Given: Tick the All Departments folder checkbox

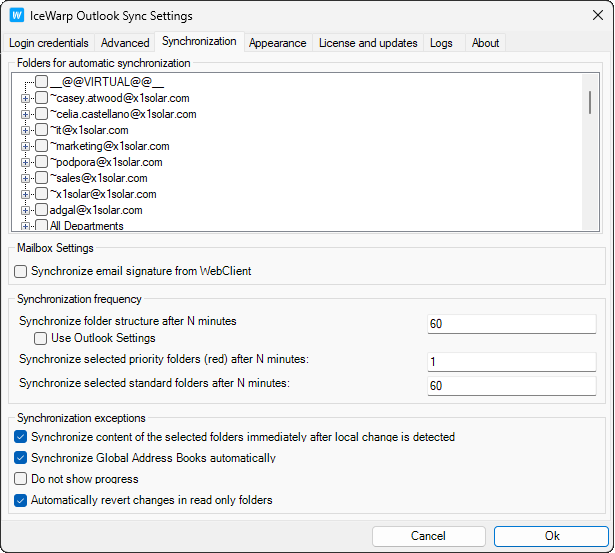Looking at the screenshot, I should (x=42, y=226).
